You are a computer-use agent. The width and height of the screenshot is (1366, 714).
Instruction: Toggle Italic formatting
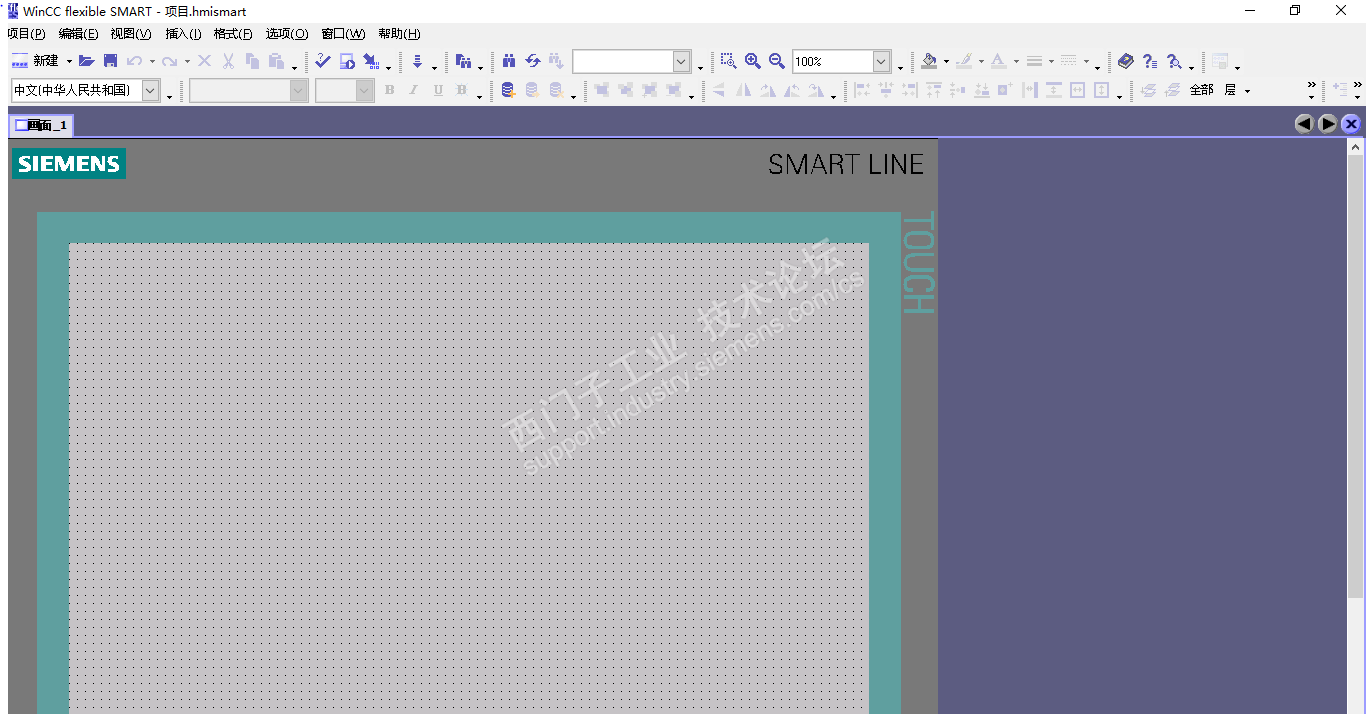(414, 90)
